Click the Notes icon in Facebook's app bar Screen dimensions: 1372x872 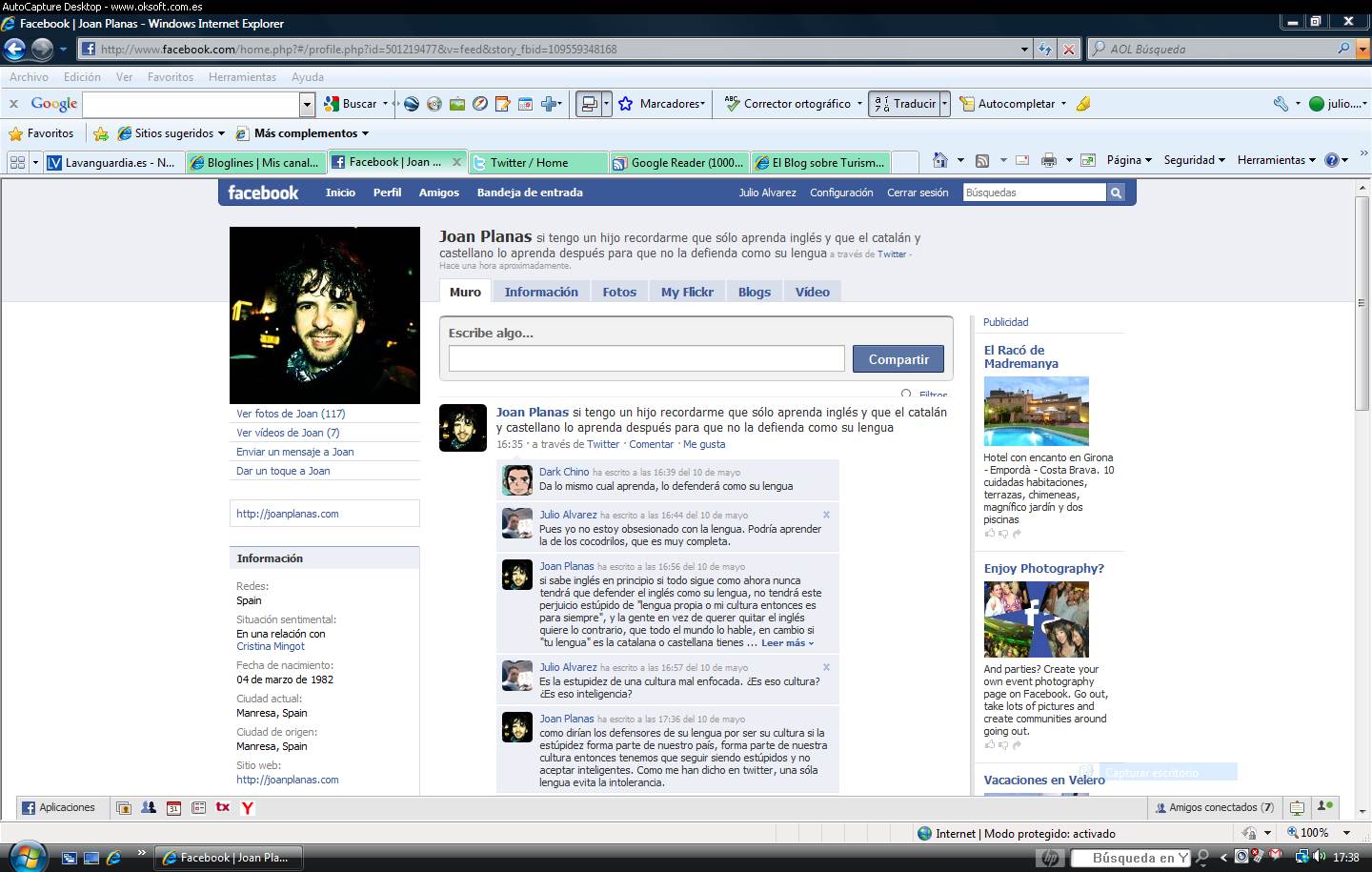(x=198, y=807)
